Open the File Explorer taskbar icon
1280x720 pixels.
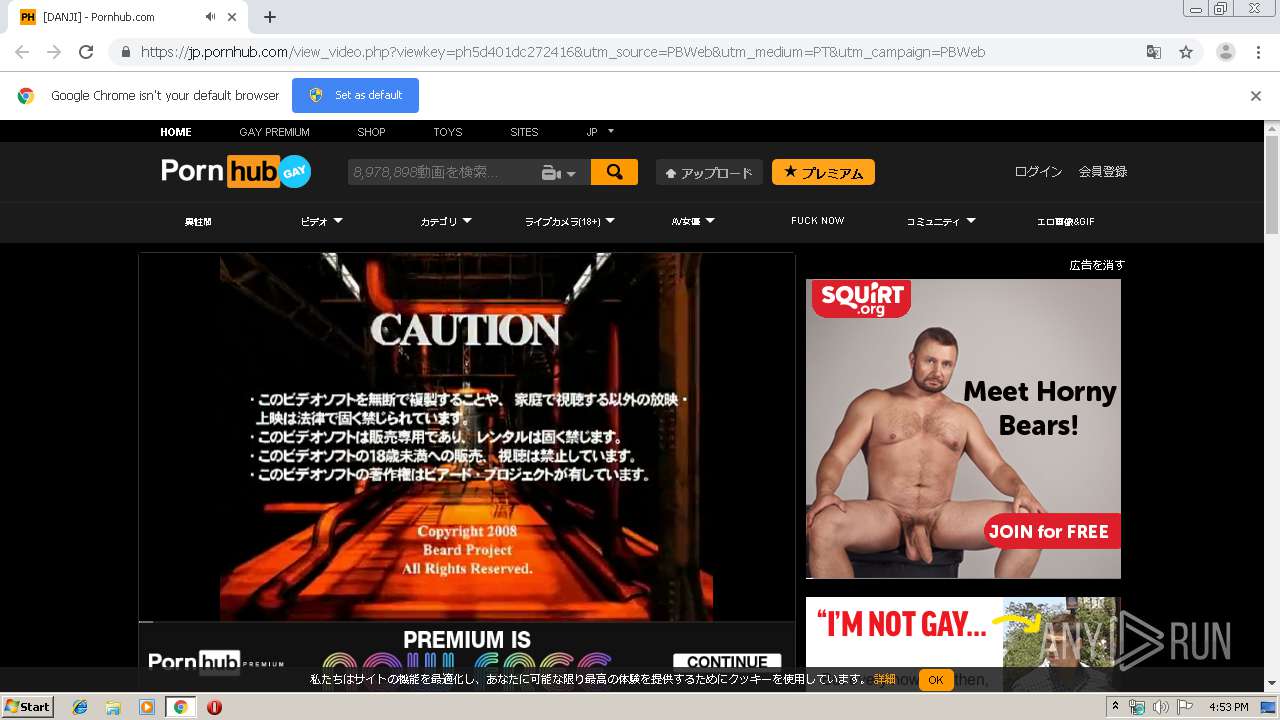tap(113, 707)
